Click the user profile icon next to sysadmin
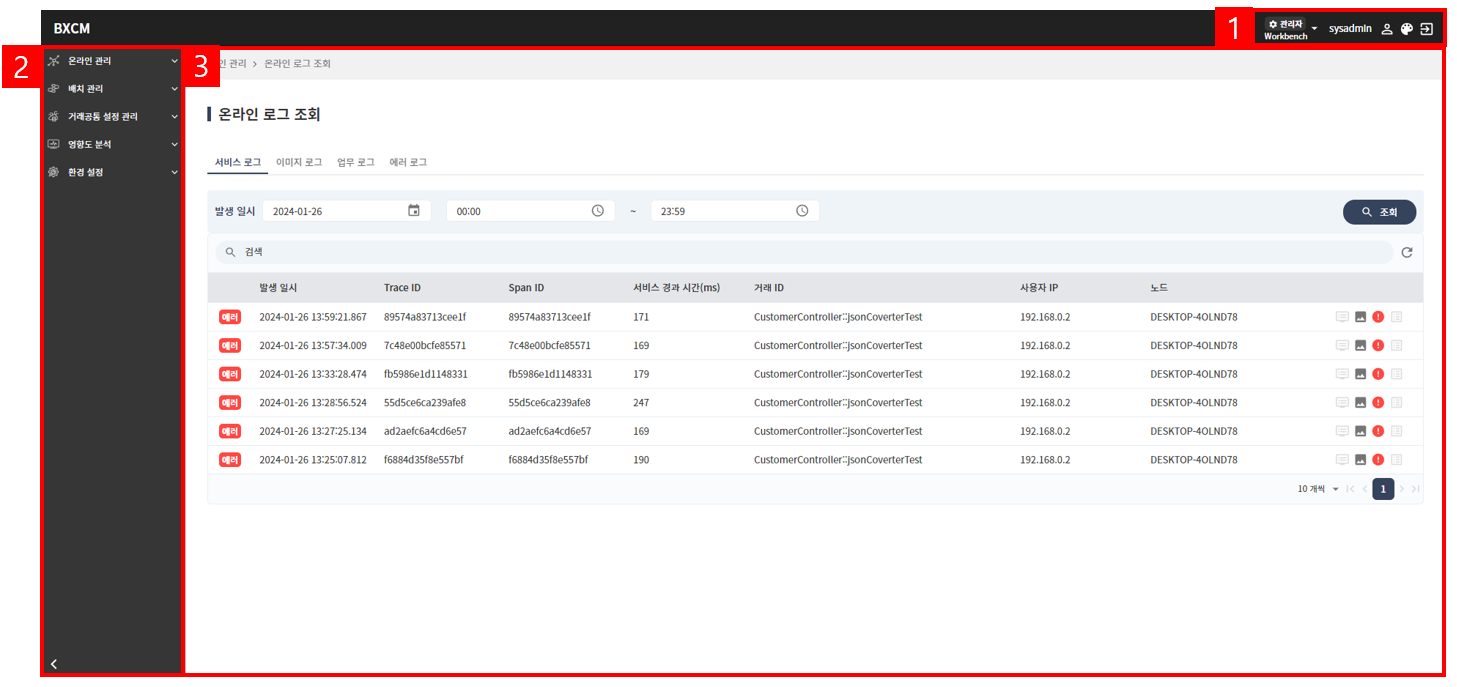Screen dimensions: 1457x687 coord(1387,29)
